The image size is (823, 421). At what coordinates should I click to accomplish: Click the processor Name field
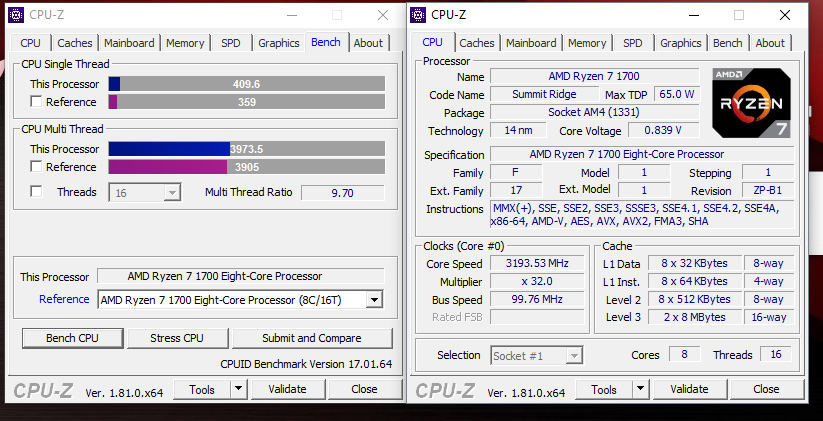pos(594,76)
